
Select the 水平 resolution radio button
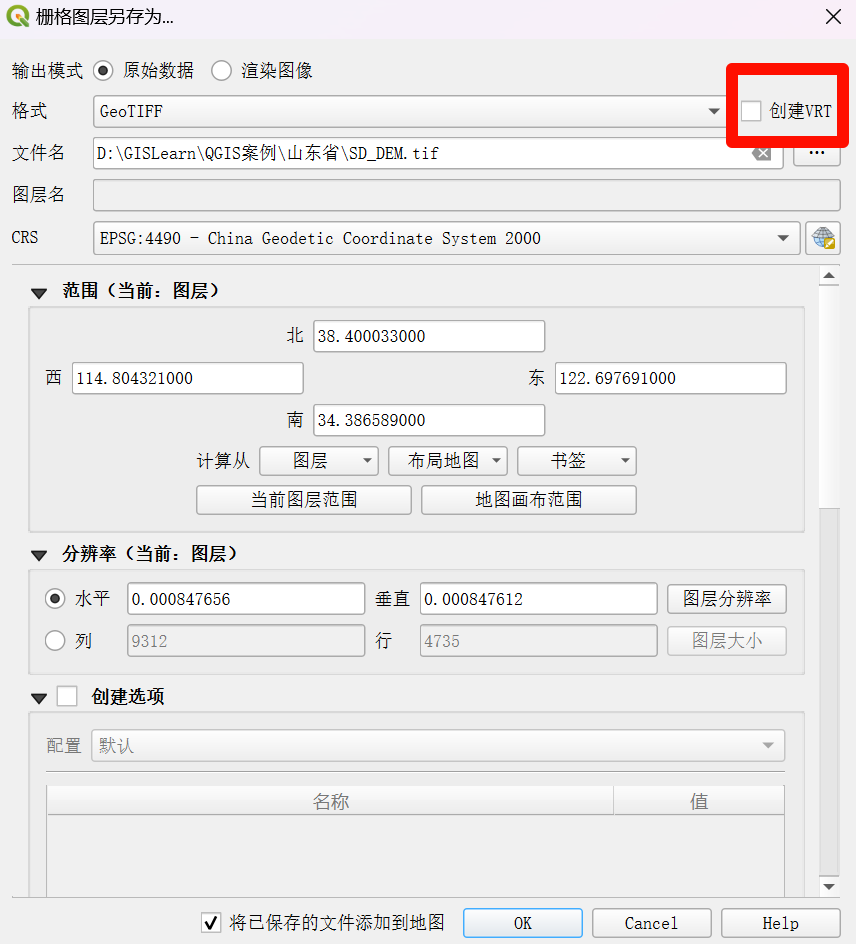click(x=55, y=599)
